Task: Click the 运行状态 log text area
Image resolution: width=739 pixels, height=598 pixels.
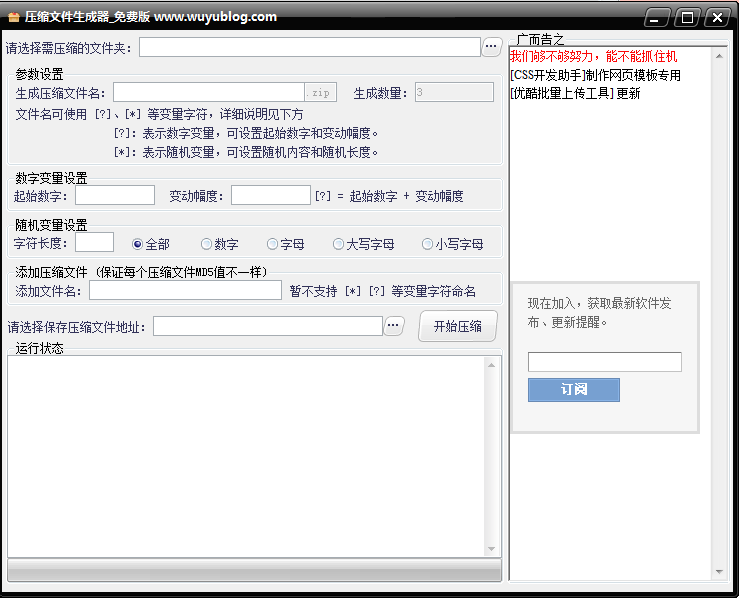Action: click(x=246, y=457)
